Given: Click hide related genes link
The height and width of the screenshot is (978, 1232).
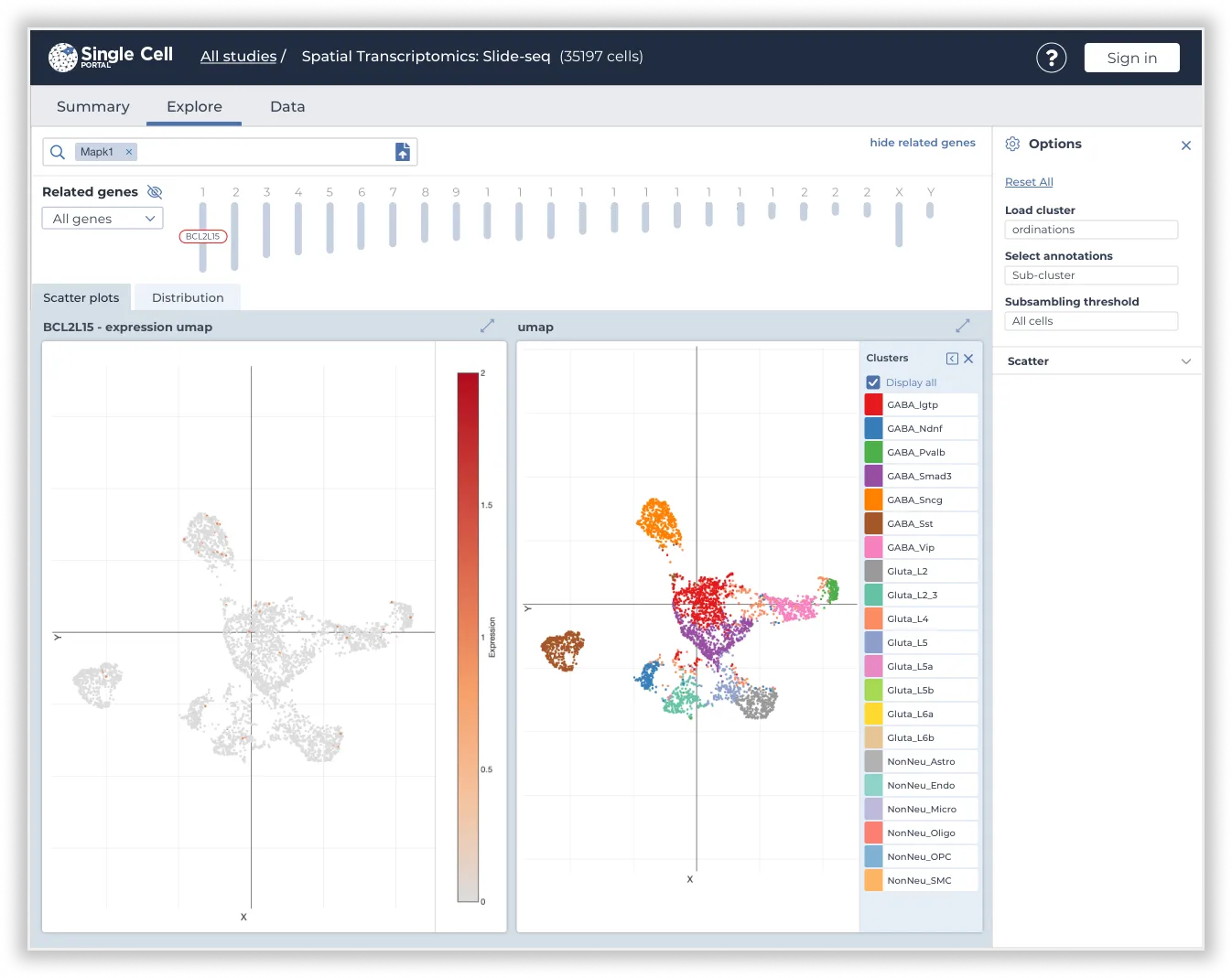Looking at the screenshot, I should 923,143.
